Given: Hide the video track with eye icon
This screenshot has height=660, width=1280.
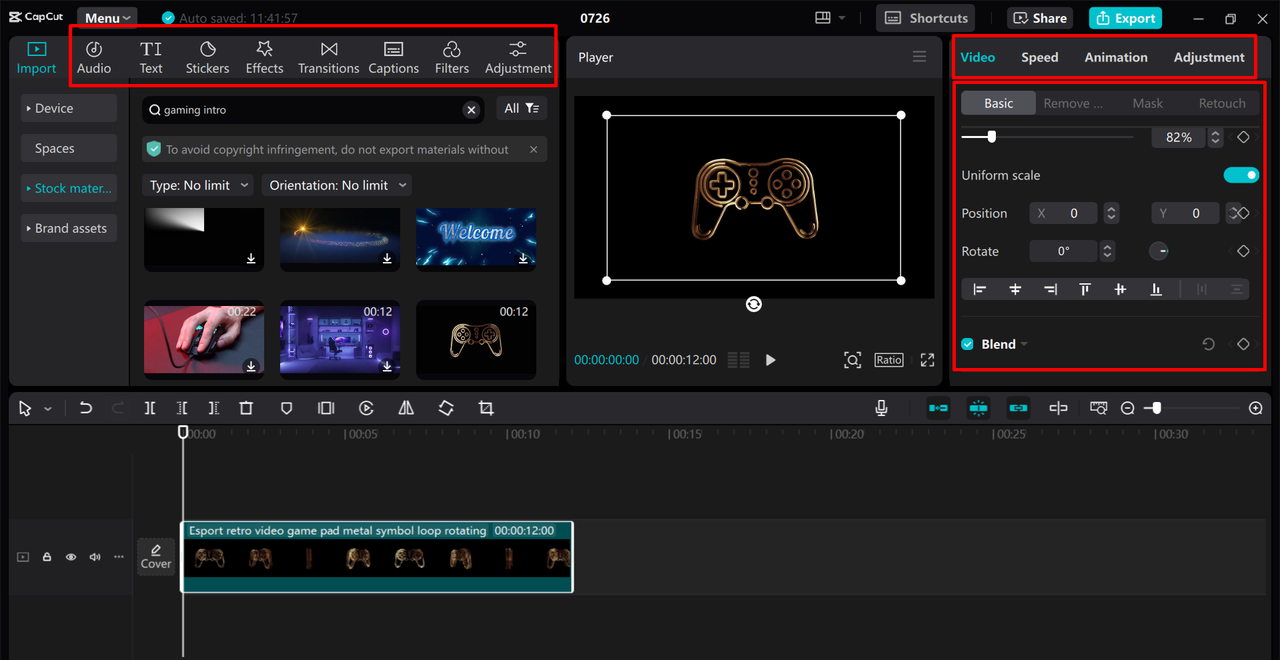Looking at the screenshot, I should [71, 557].
